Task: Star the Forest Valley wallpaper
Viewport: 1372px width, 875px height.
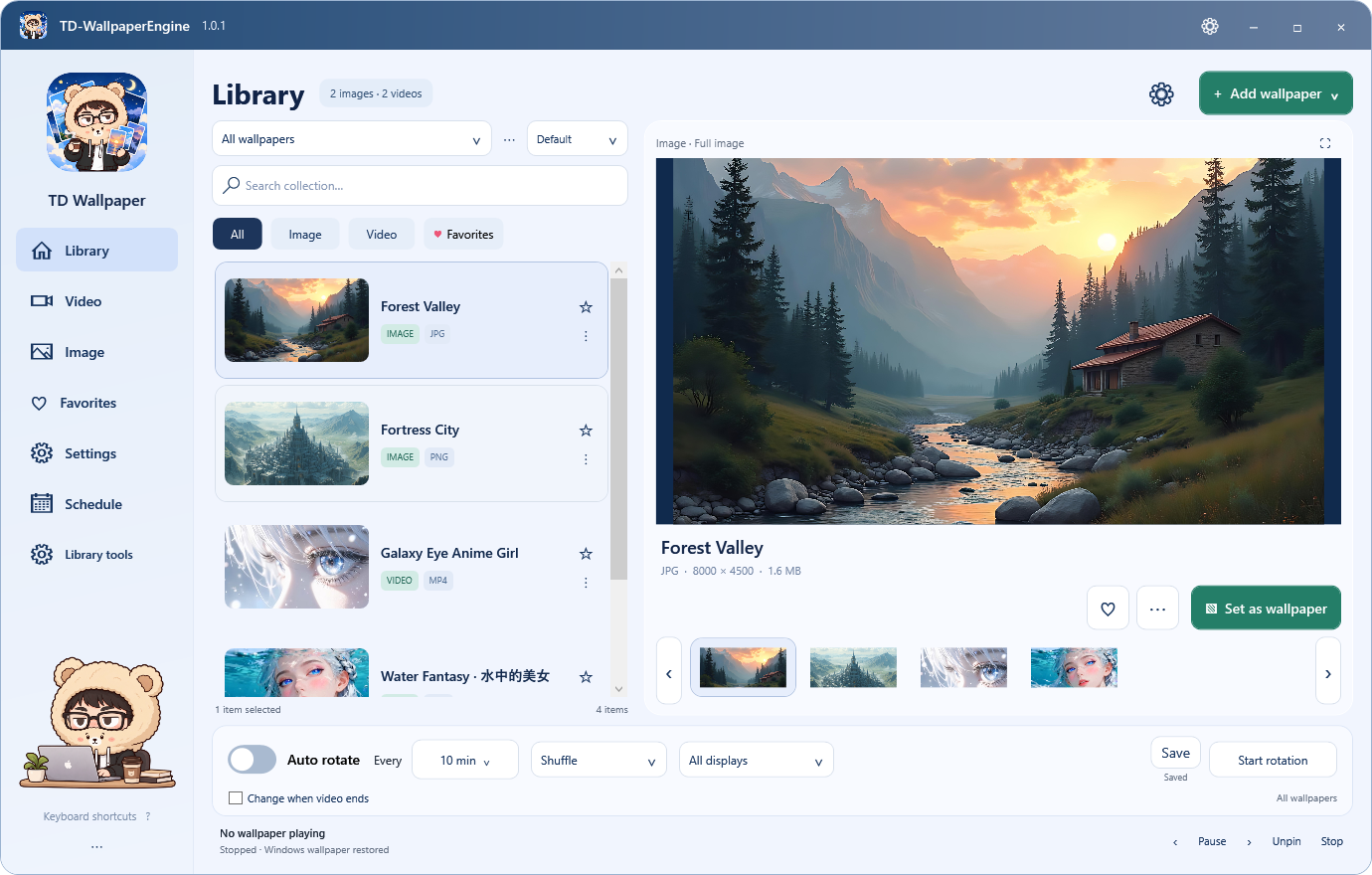Action: pyautogui.click(x=586, y=307)
